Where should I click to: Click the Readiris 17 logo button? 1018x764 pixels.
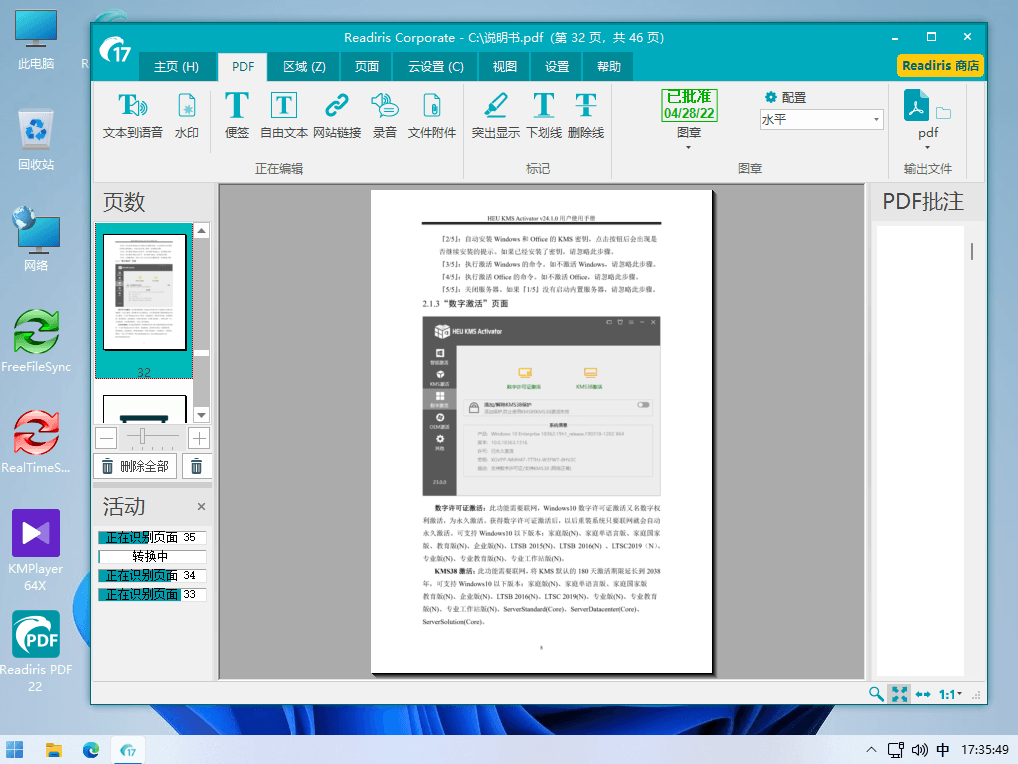[116, 50]
